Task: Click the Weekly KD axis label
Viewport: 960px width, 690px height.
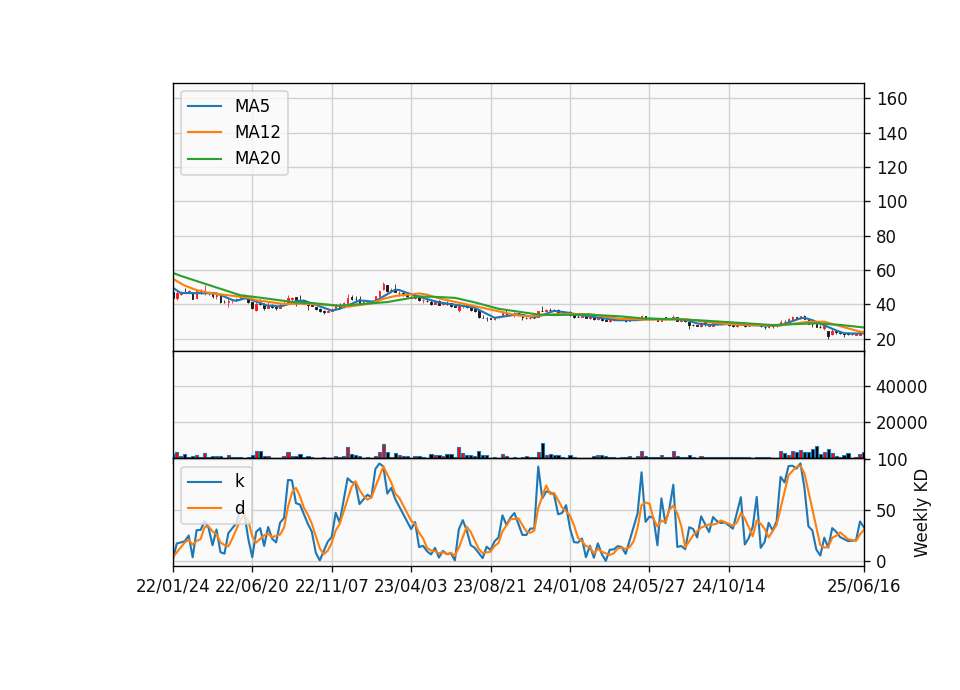Action: pos(921,514)
